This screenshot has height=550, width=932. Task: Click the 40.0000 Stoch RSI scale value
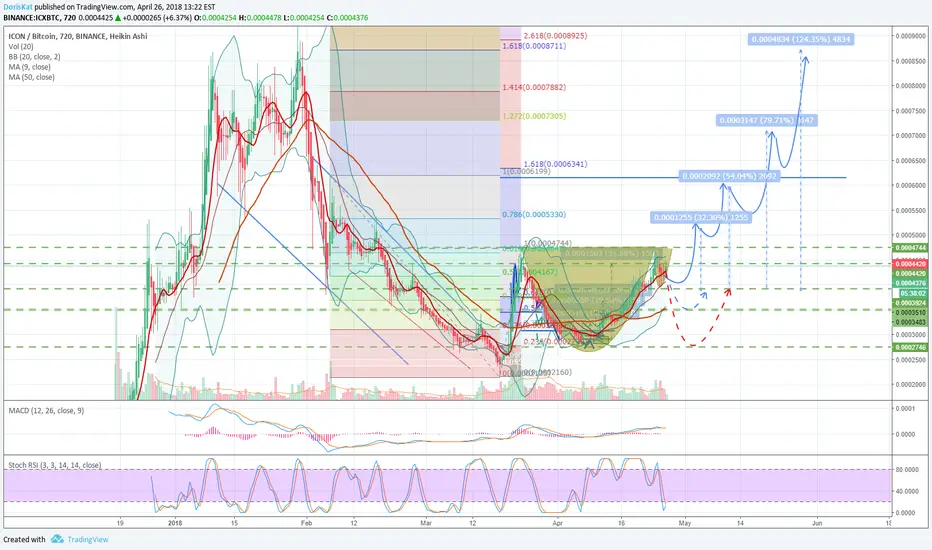point(908,491)
